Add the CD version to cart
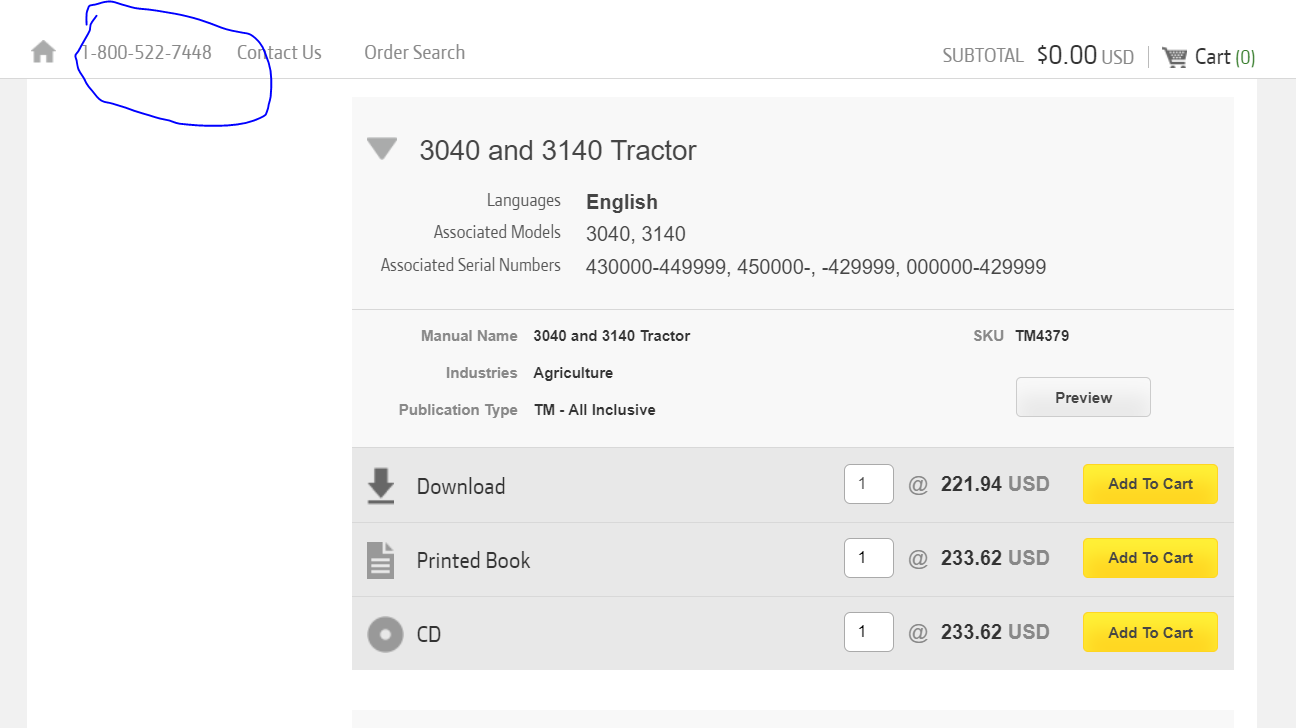The width and height of the screenshot is (1296, 728). pos(1150,632)
